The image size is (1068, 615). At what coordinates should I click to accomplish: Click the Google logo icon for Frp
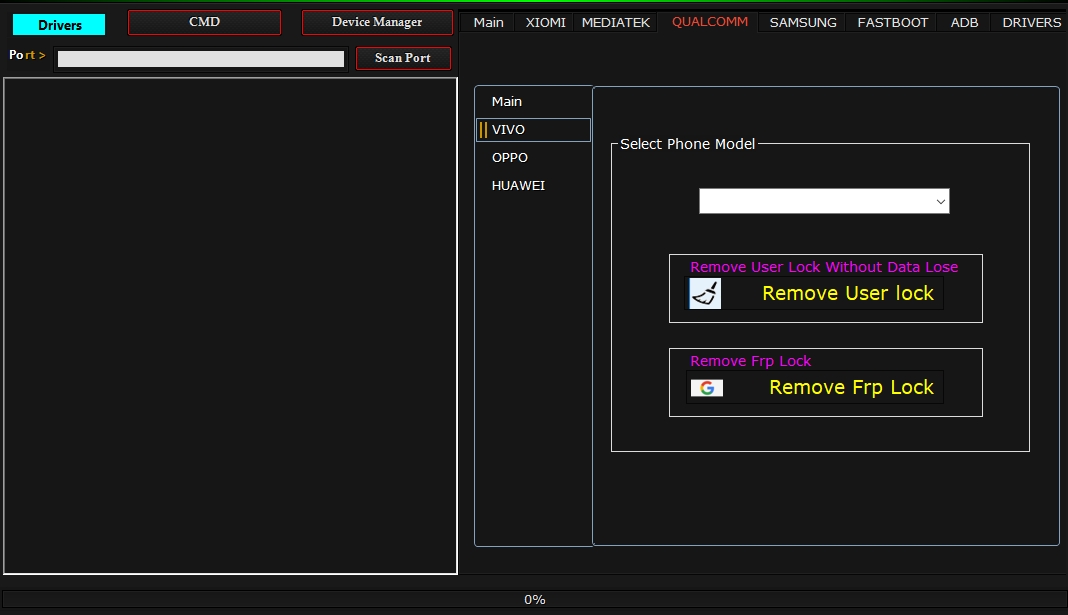coord(707,388)
